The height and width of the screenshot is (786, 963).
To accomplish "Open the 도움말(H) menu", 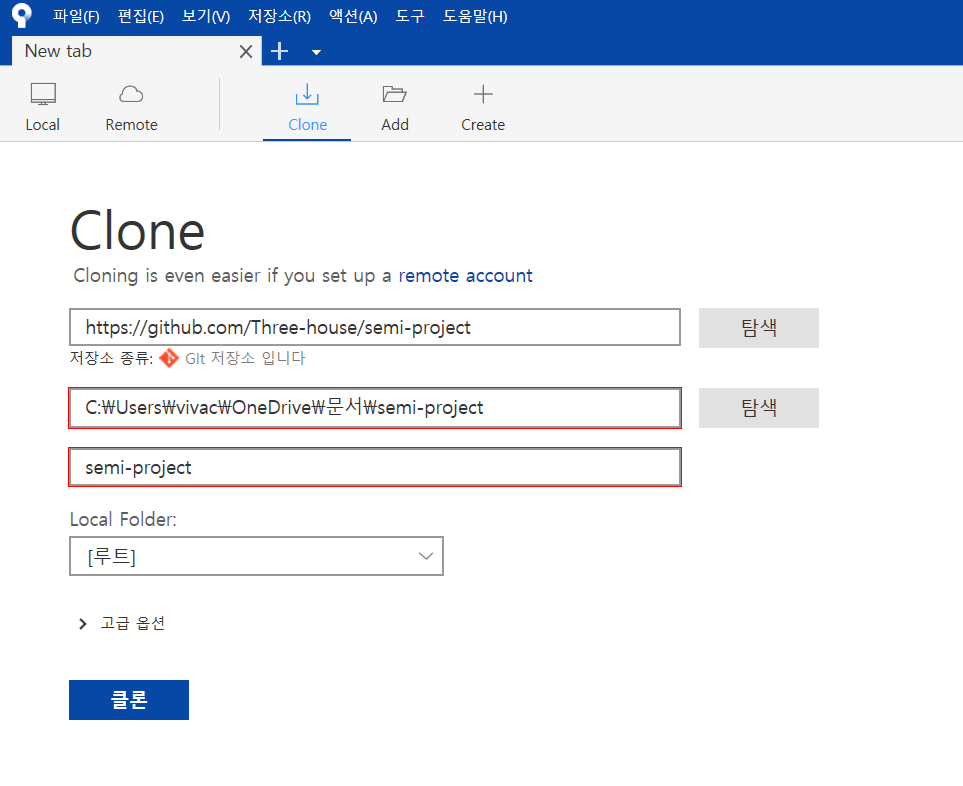I will (475, 16).
